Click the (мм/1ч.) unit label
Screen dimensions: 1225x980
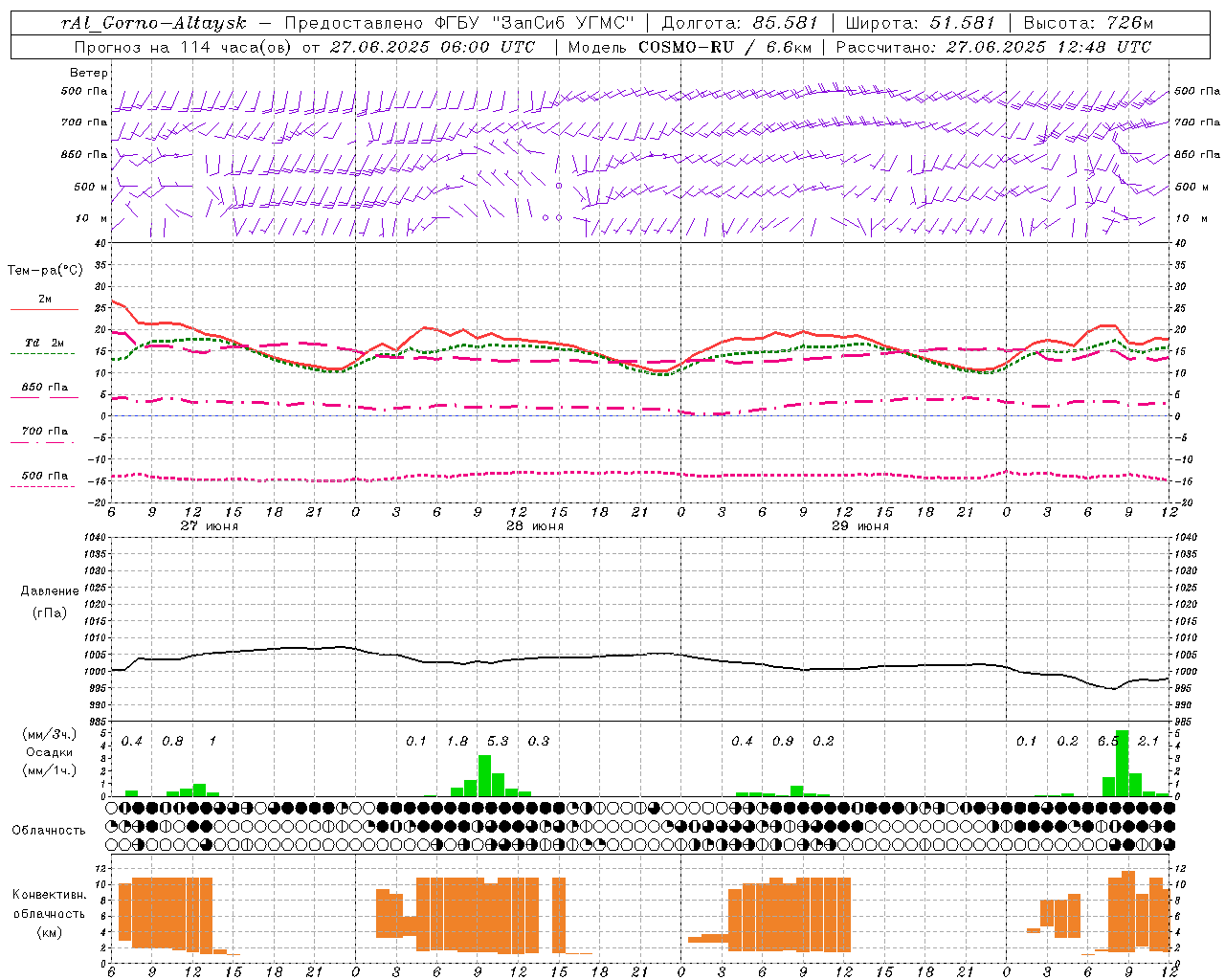tap(50, 770)
